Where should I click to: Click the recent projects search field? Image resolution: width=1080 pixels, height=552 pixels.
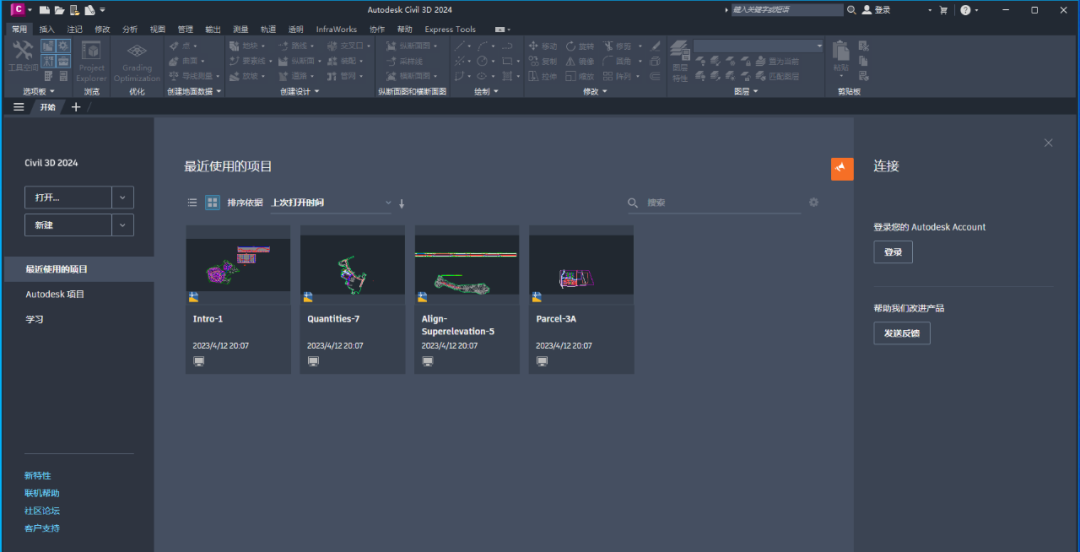click(x=720, y=203)
